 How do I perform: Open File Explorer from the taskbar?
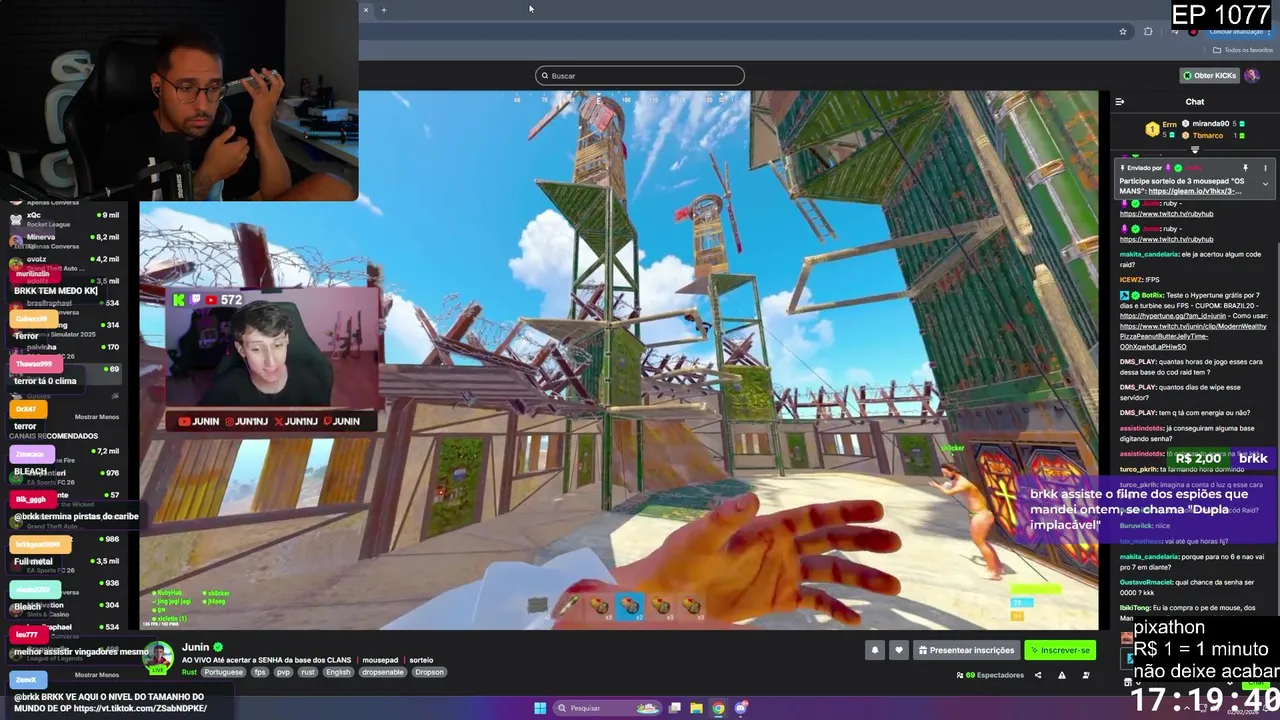pos(696,708)
